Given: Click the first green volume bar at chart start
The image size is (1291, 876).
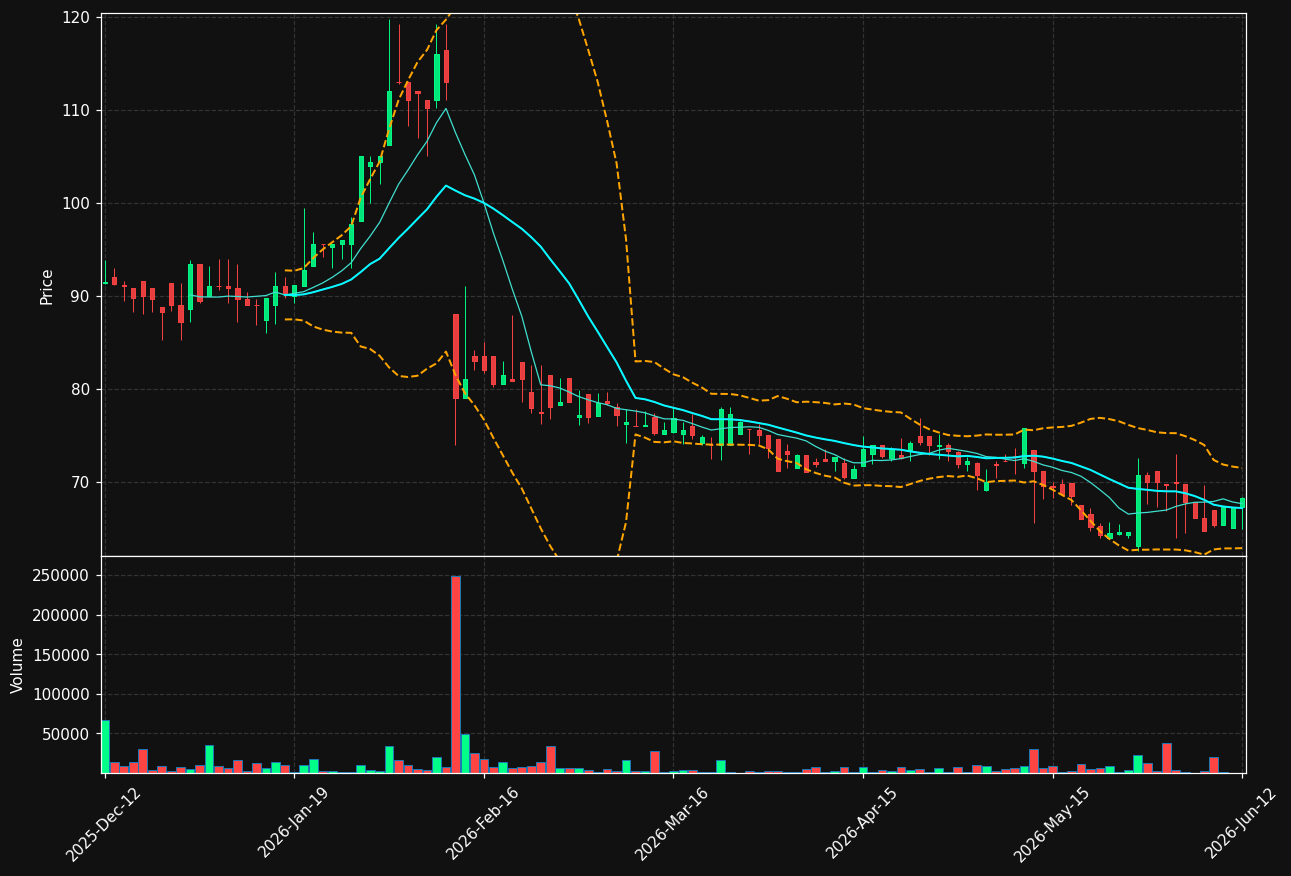Looking at the screenshot, I should pos(105,747).
